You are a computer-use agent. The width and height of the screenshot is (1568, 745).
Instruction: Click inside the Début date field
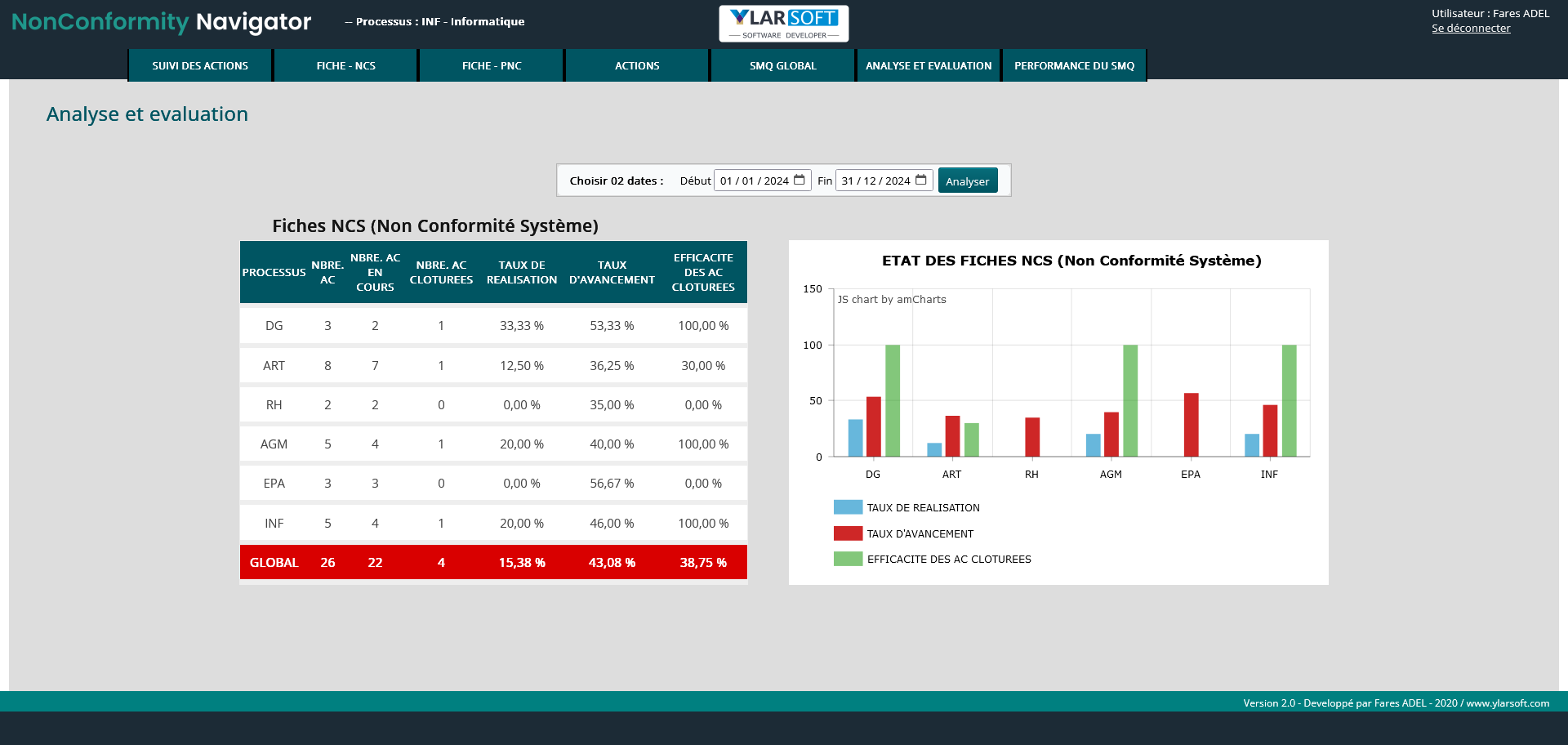(763, 181)
